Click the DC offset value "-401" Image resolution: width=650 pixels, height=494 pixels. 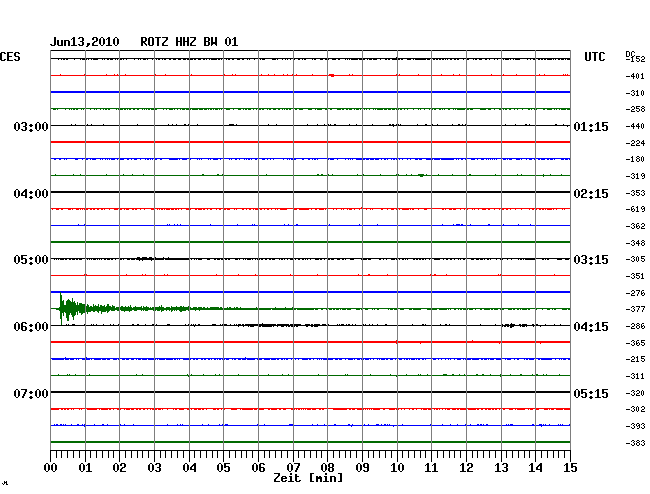pyautogui.click(x=635, y=76)
